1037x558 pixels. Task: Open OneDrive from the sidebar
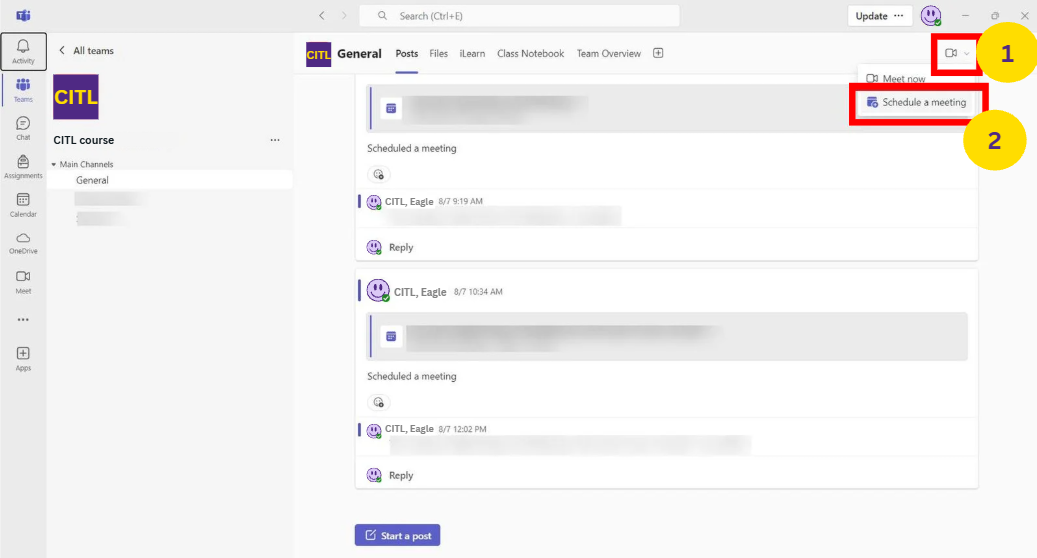[23, 242]
